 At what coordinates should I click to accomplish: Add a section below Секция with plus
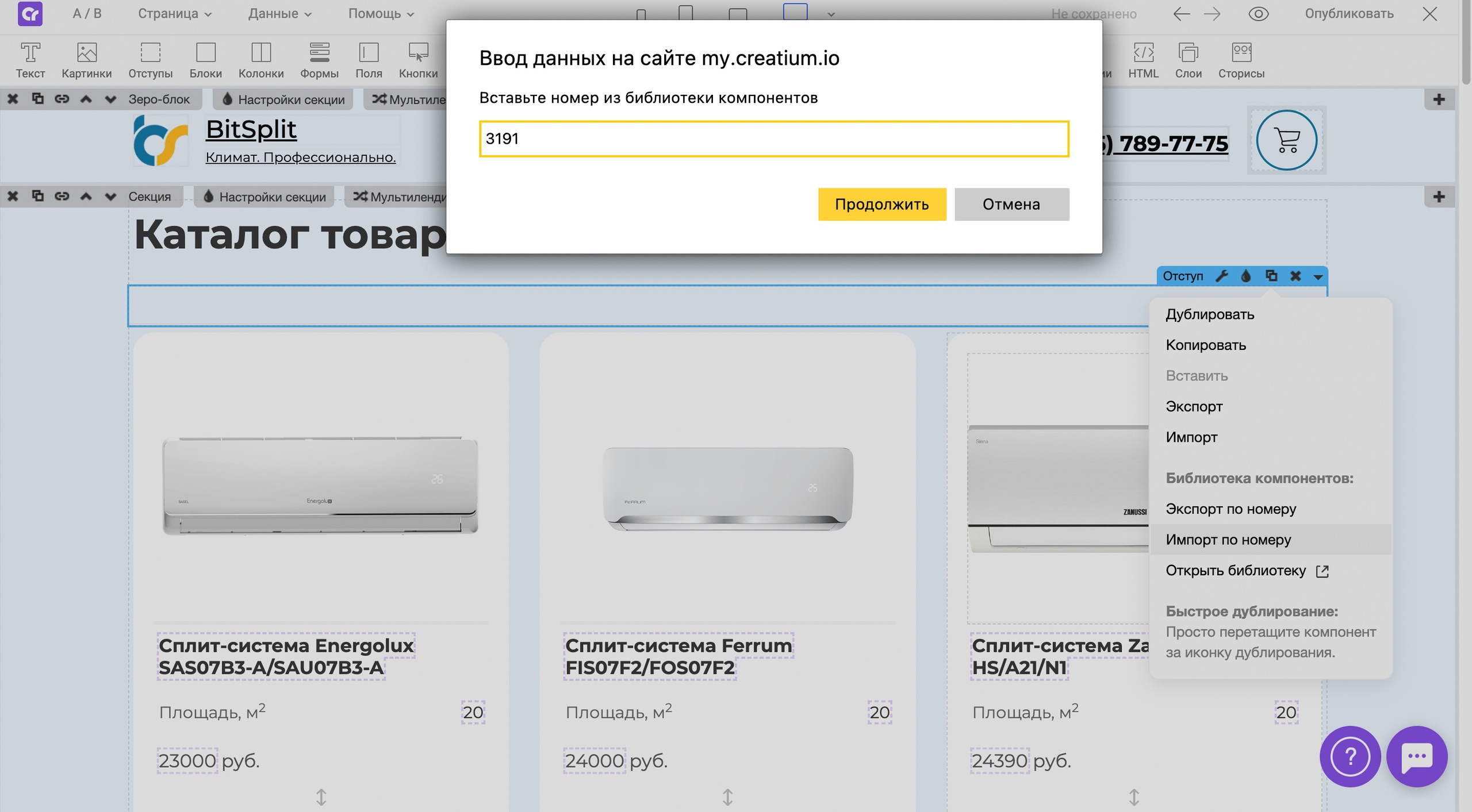point(1439,197)
